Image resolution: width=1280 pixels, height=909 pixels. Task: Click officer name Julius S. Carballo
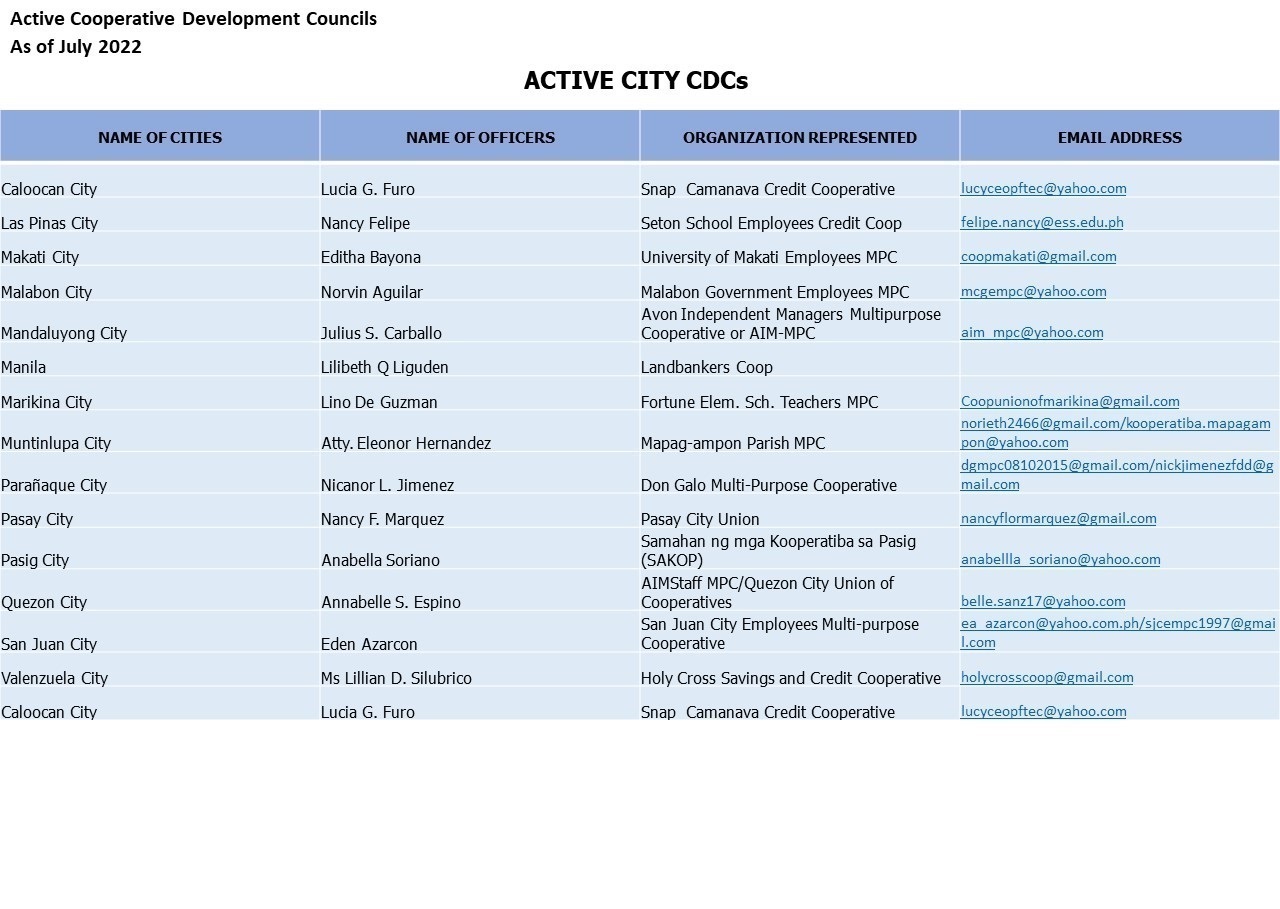[x=381, y=333]
